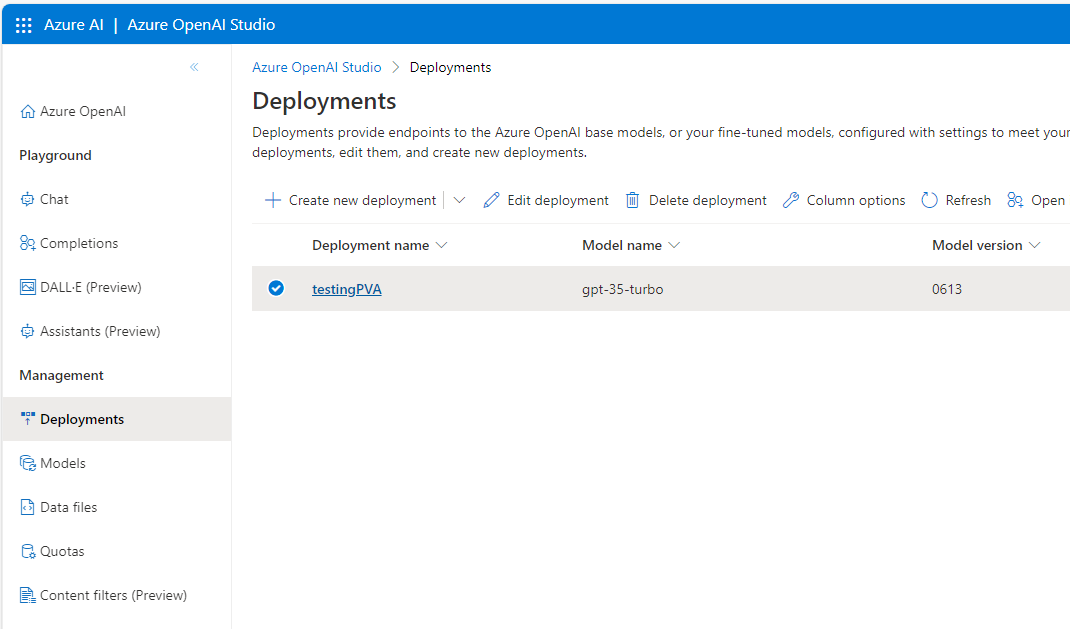Open the Chat playground
The height and width of the screenshot is (629, 1070).
pyautogui.click(x=117, y=199)
